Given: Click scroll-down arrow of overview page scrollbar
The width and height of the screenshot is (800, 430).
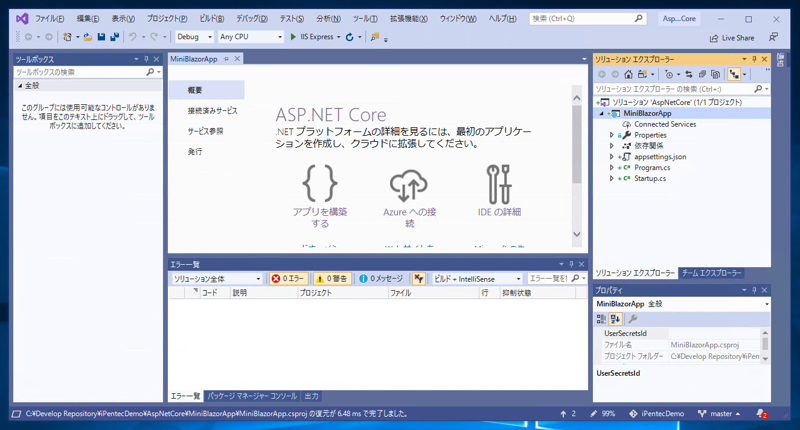Looking at the screenshot, I should 577,234.
